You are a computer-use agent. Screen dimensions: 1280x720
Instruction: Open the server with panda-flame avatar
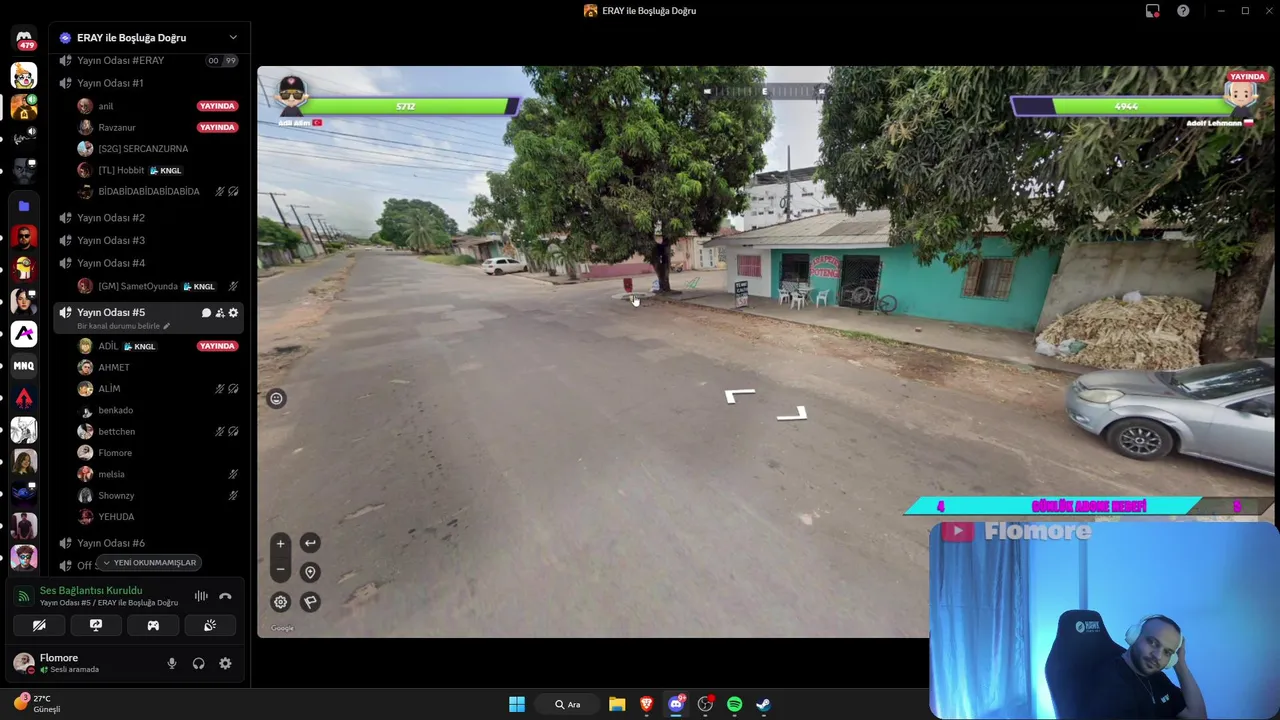click(24, 75)
